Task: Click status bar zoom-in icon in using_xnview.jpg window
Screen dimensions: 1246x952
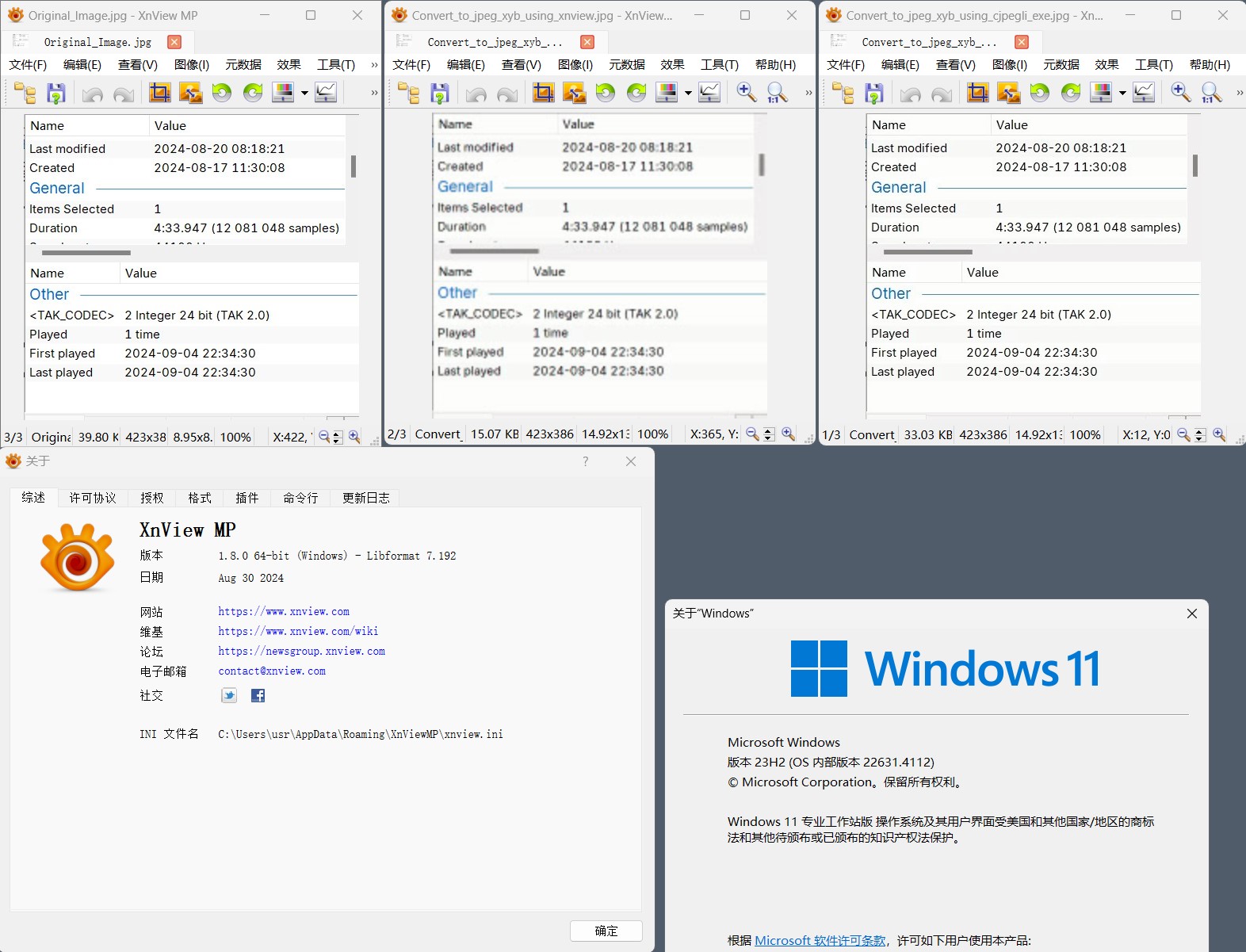Action: tap(788, 434)
